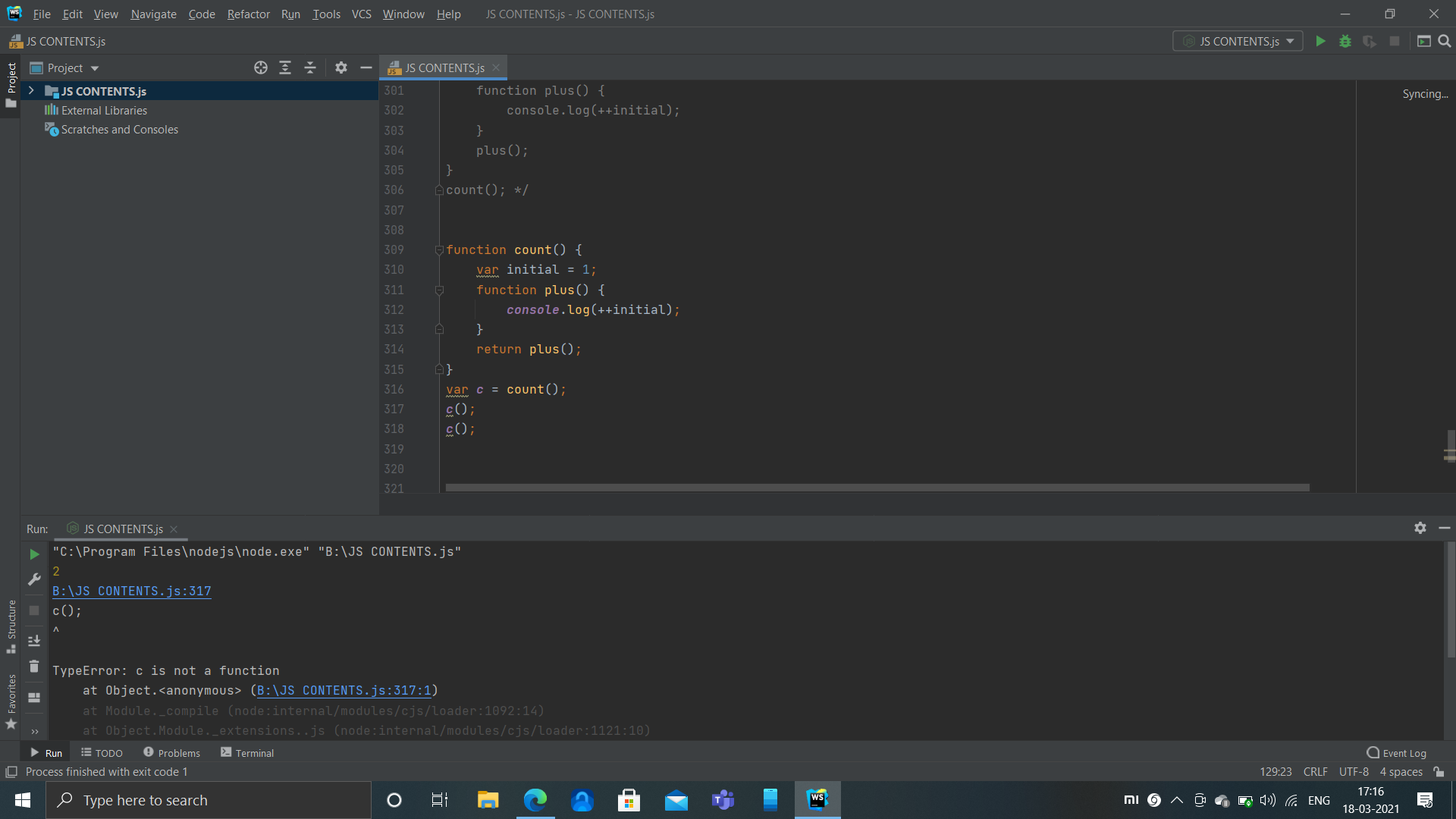Switch to the Terminal tab

click(247, 752)
